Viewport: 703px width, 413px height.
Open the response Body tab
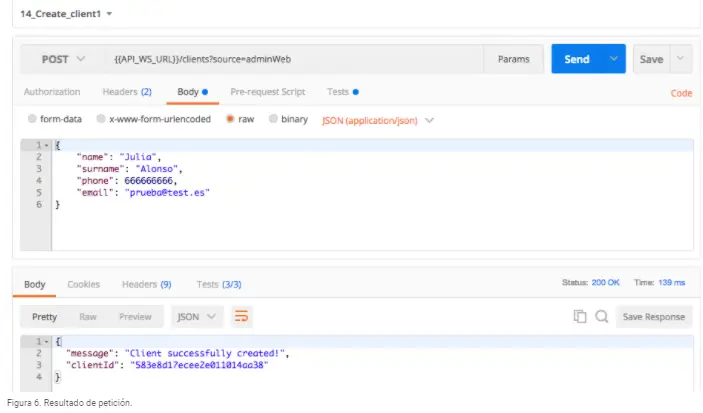click(x=35, y=284)
